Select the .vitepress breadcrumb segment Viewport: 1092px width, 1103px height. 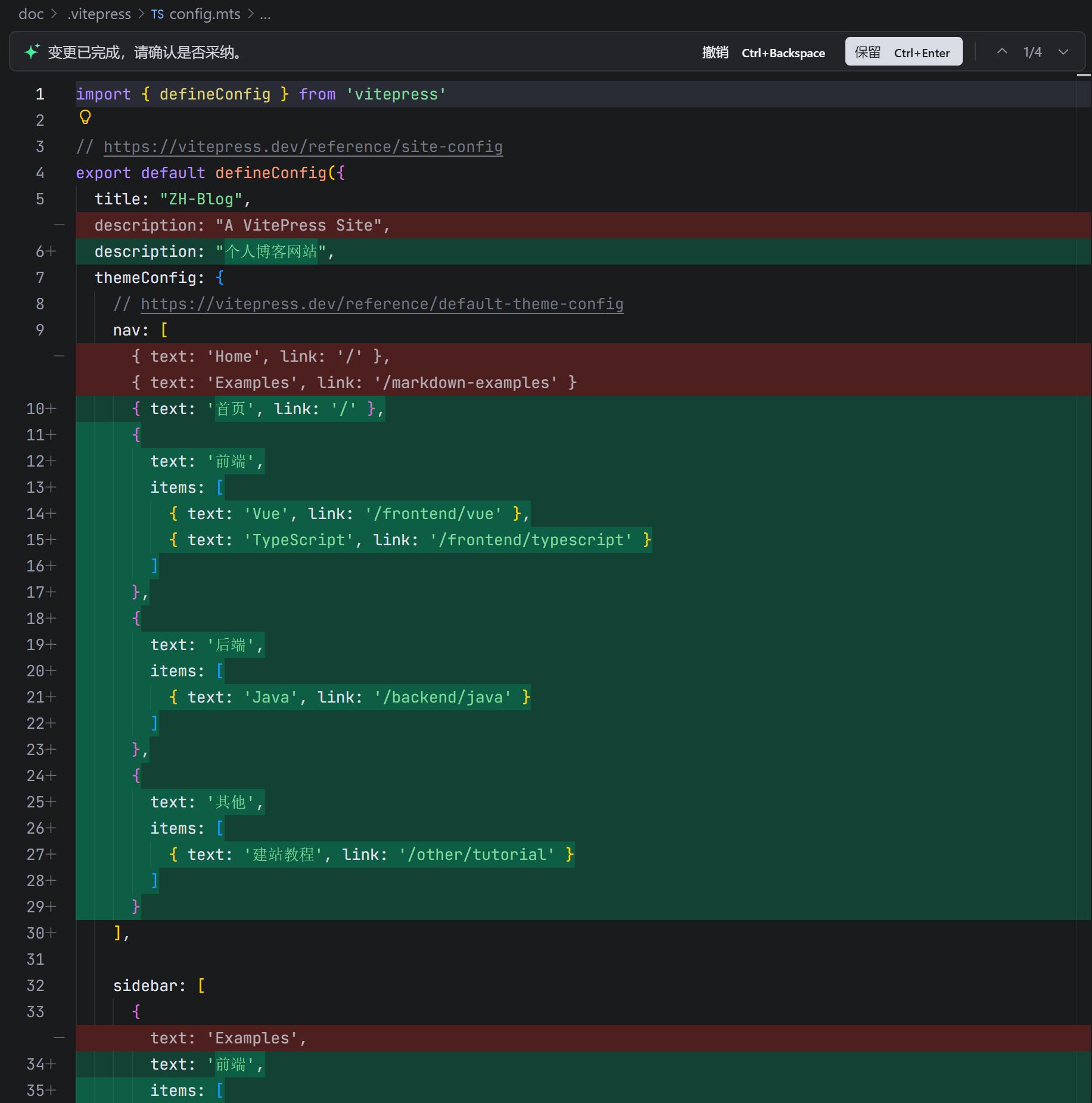coord(99,14)
